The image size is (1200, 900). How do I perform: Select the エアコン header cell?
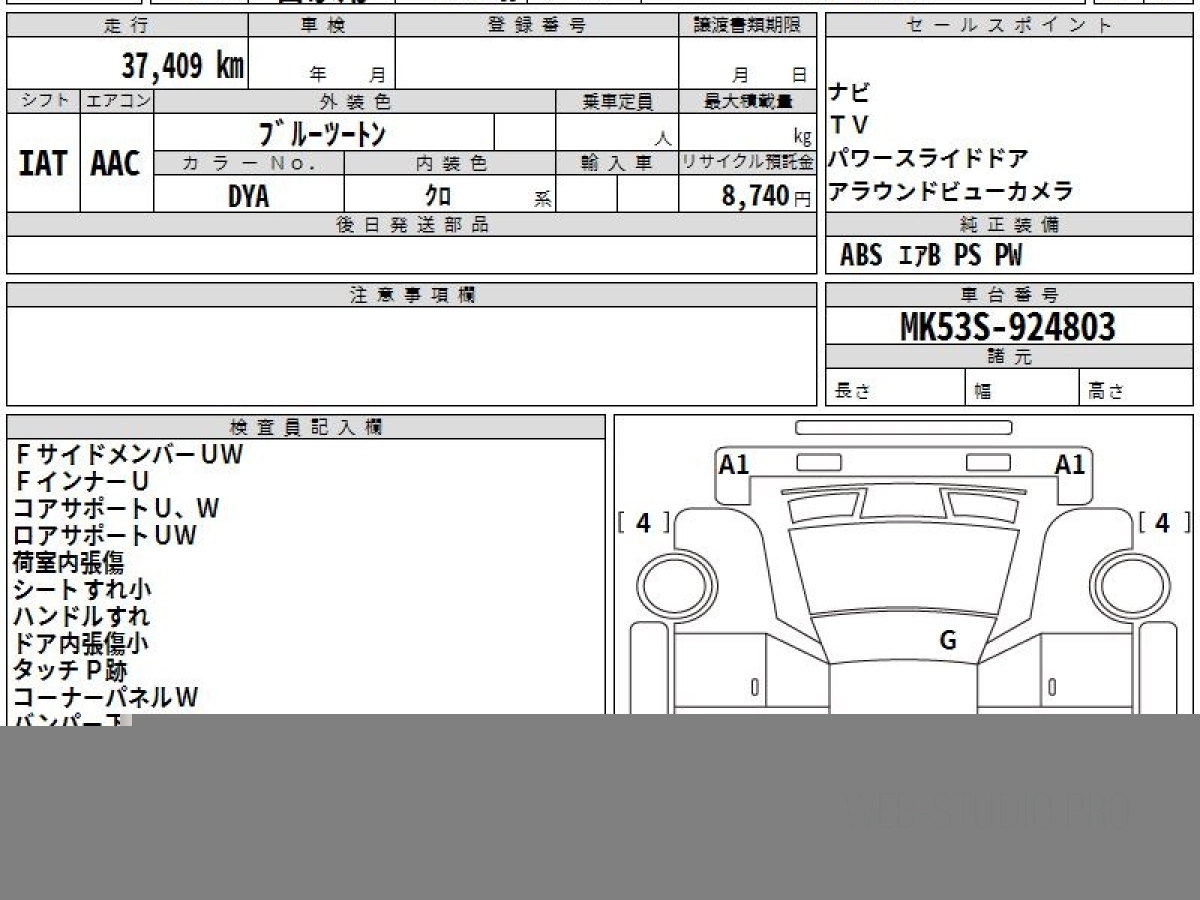pos(117,101)
